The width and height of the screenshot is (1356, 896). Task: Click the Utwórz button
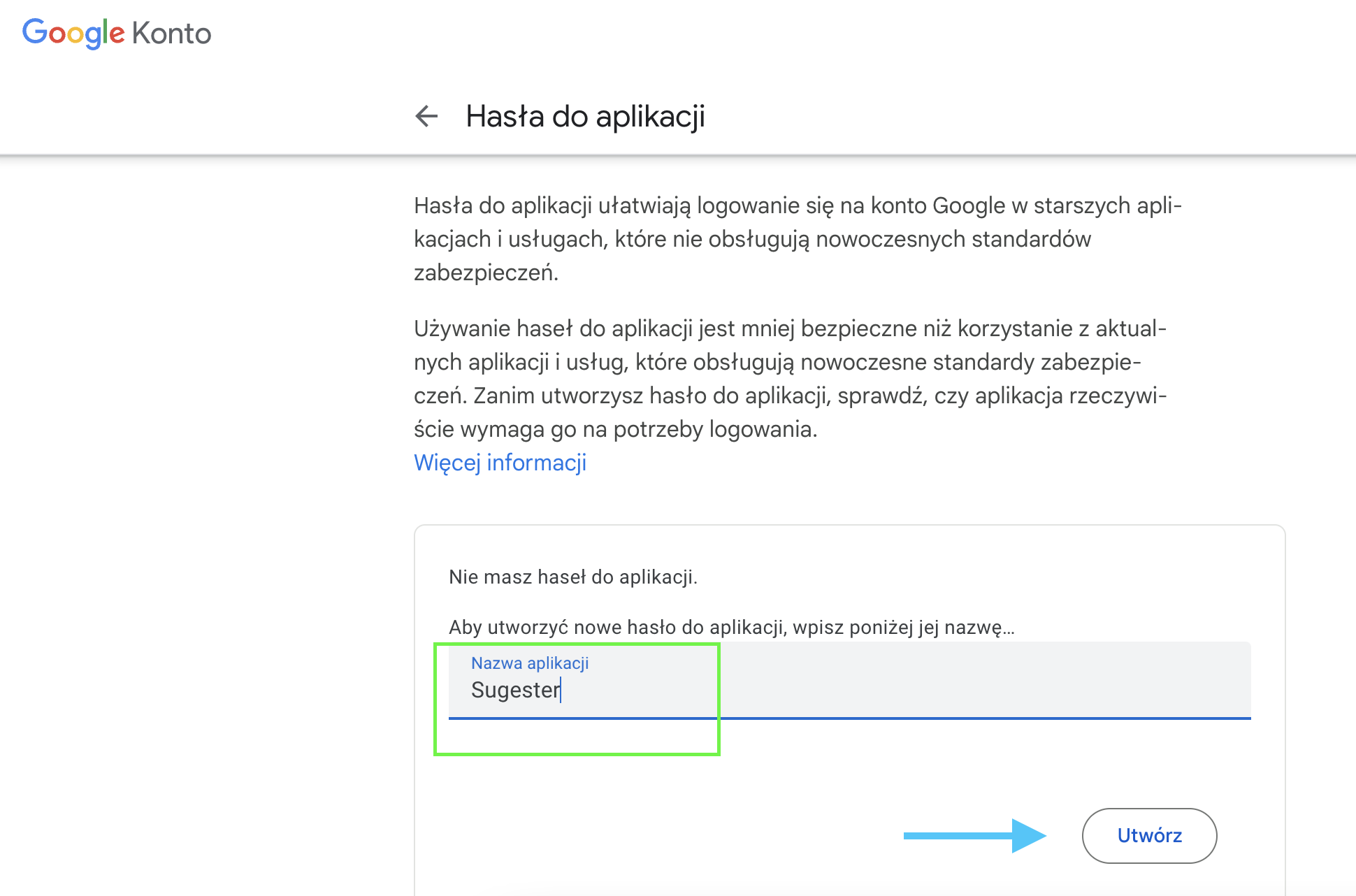1149,836
